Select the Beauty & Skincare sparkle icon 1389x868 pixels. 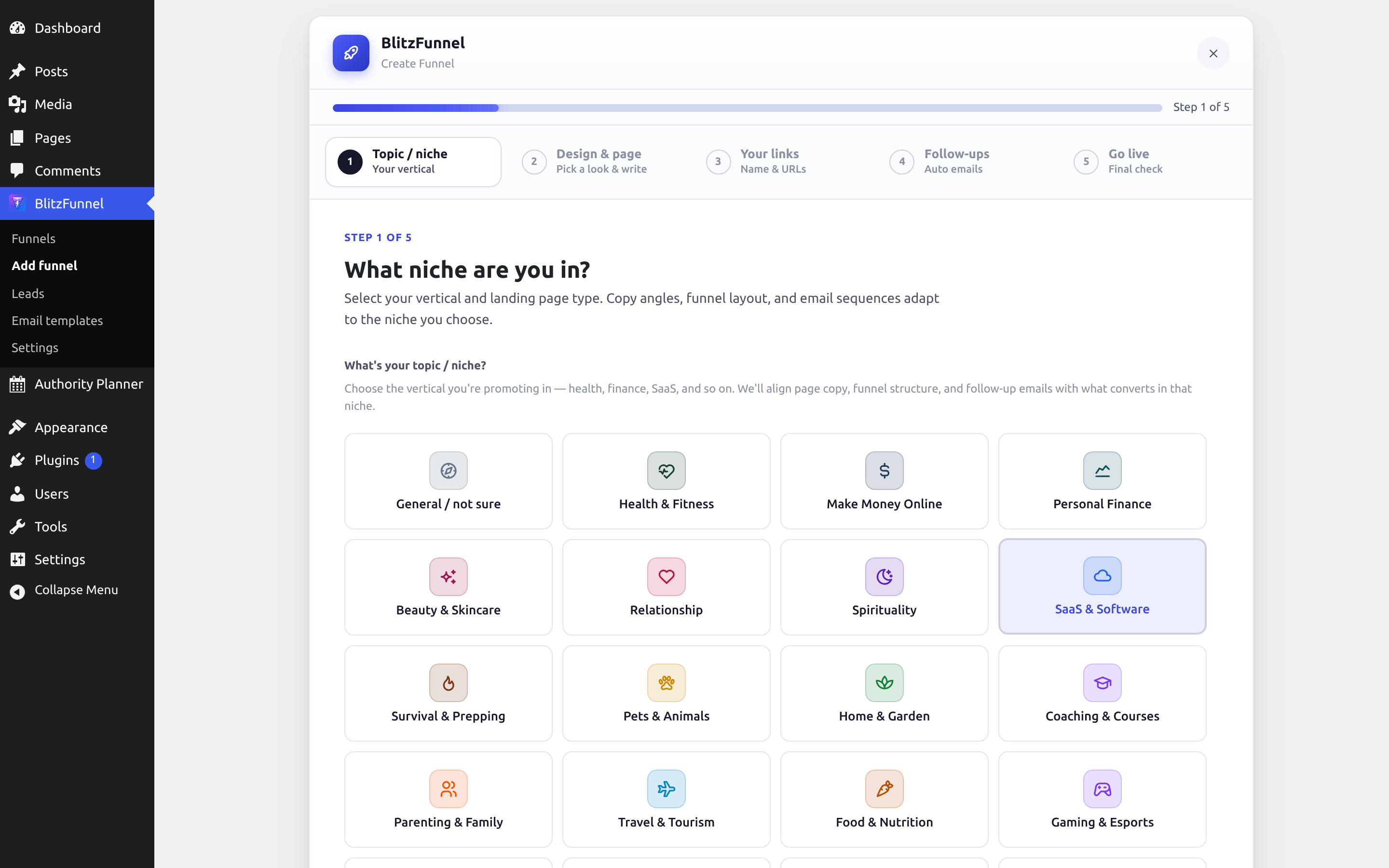pyautogui.click(x=448, y=576)
